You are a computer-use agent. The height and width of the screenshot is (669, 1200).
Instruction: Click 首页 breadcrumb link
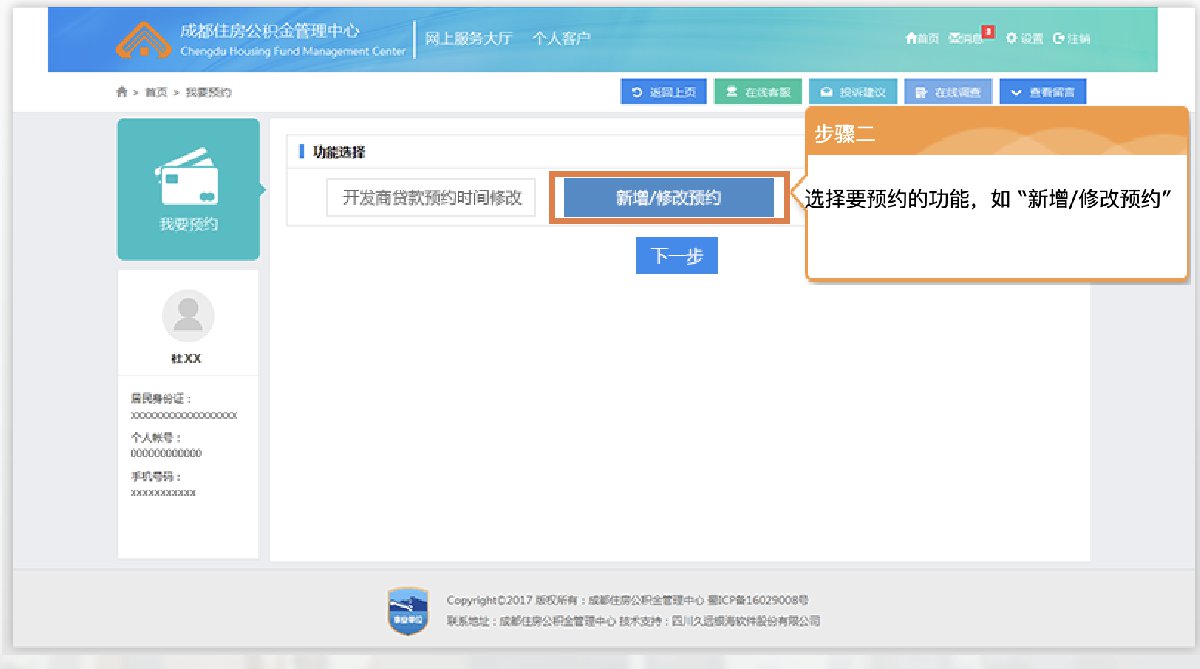[x=156, y=92]
